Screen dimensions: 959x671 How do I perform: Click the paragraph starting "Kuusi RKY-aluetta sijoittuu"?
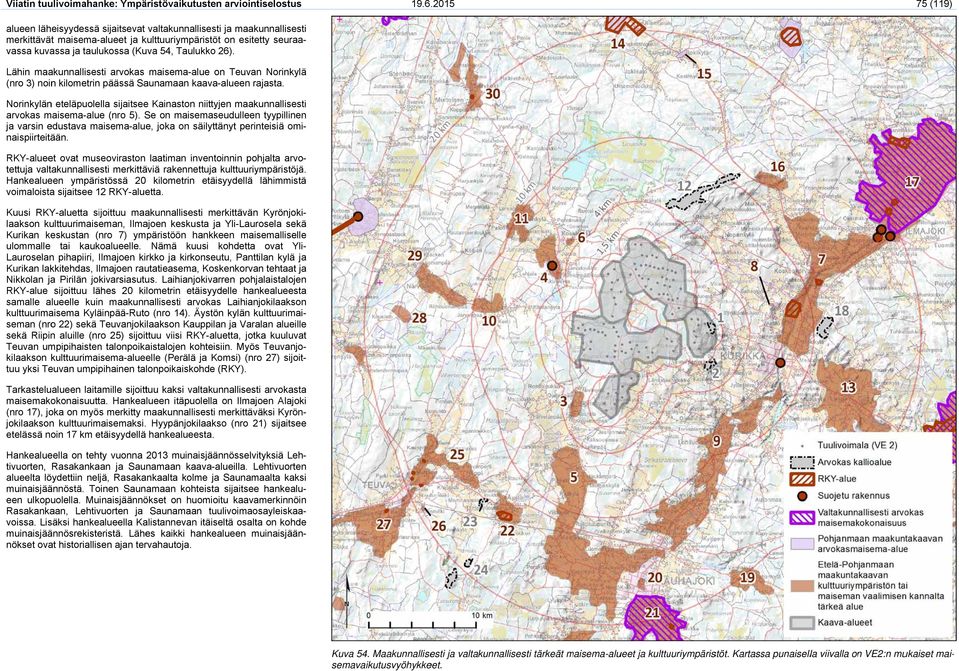click(156, 291)
